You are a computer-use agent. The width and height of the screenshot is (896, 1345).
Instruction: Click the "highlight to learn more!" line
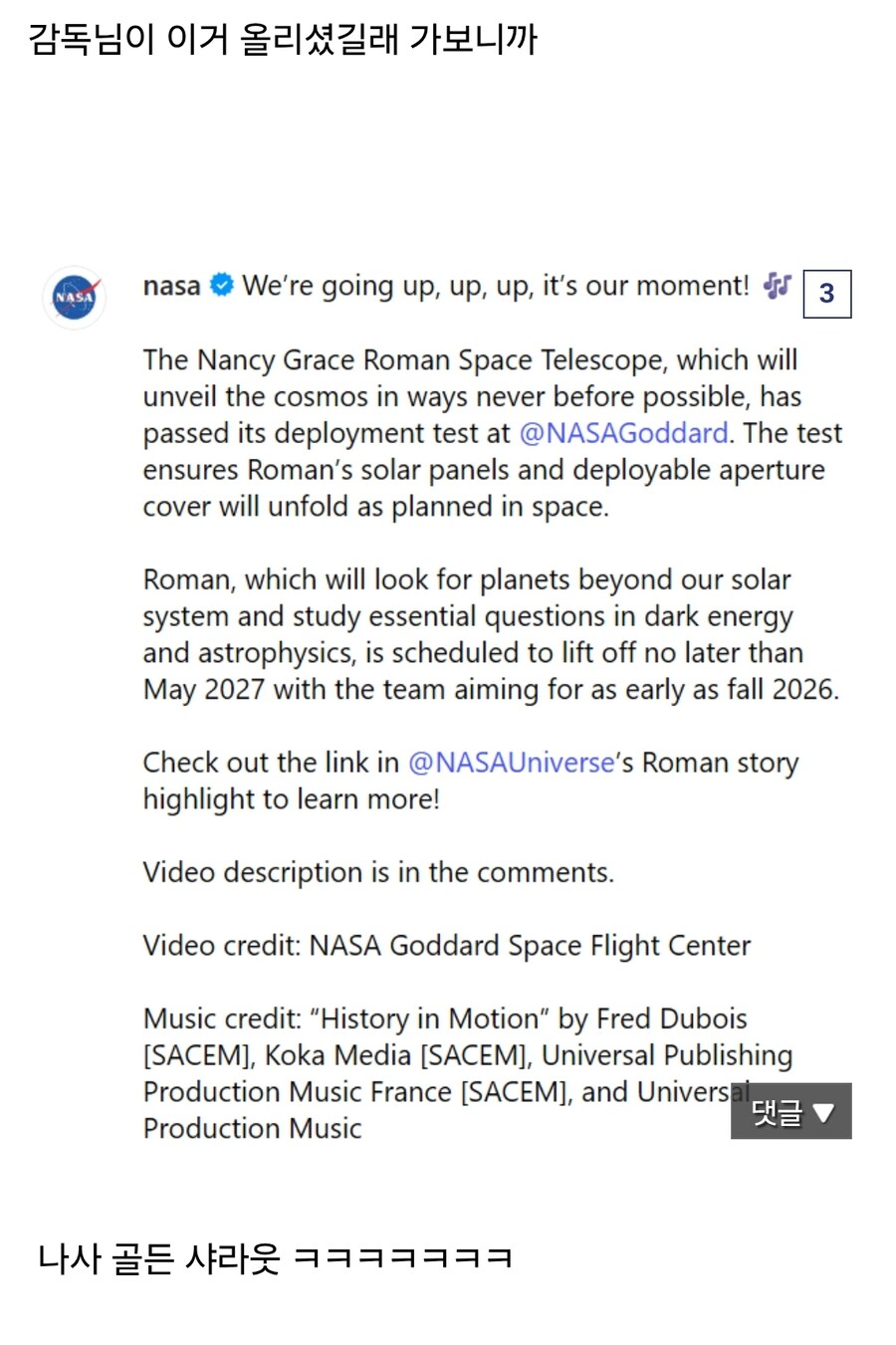point(291,799)
